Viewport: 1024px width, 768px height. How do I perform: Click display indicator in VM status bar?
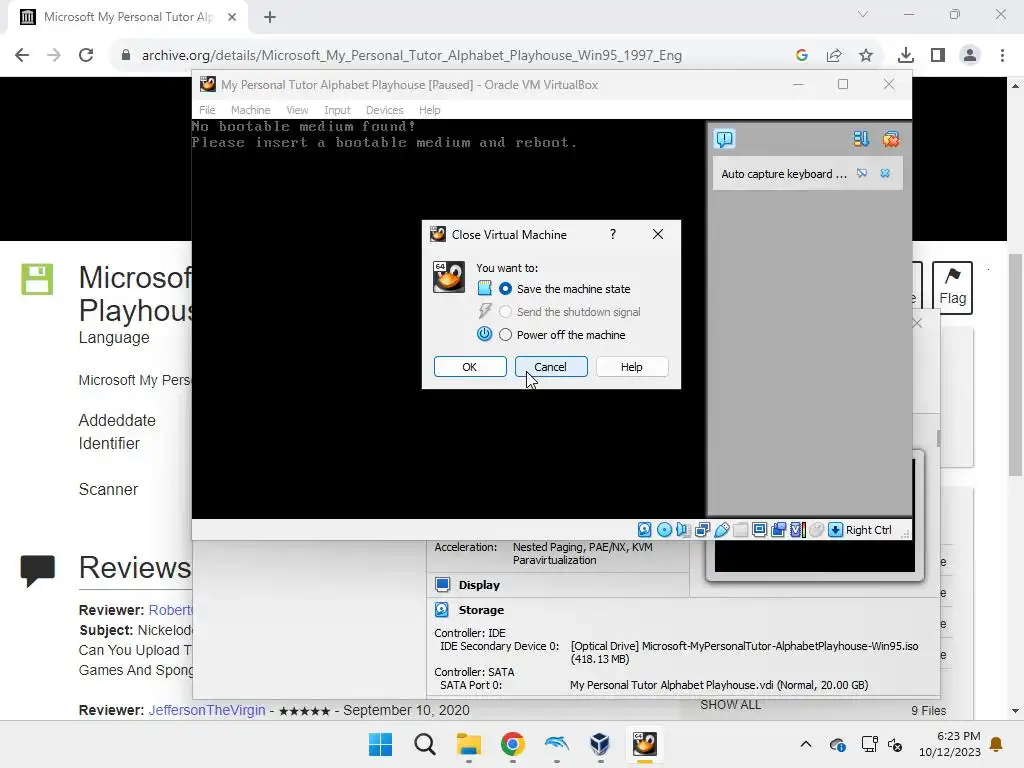pyautogui.click(x=759, y=530)
